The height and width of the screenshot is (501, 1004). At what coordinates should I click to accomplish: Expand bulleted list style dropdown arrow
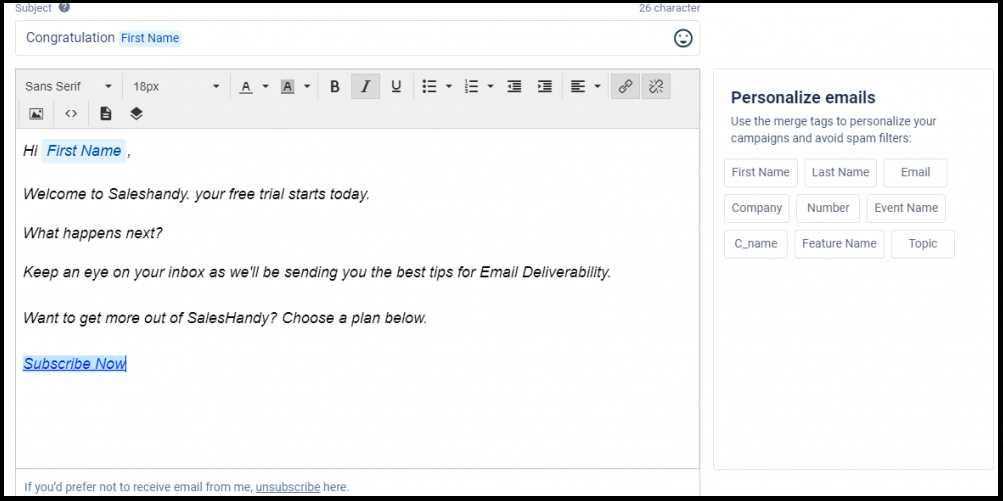pos(449,86)
